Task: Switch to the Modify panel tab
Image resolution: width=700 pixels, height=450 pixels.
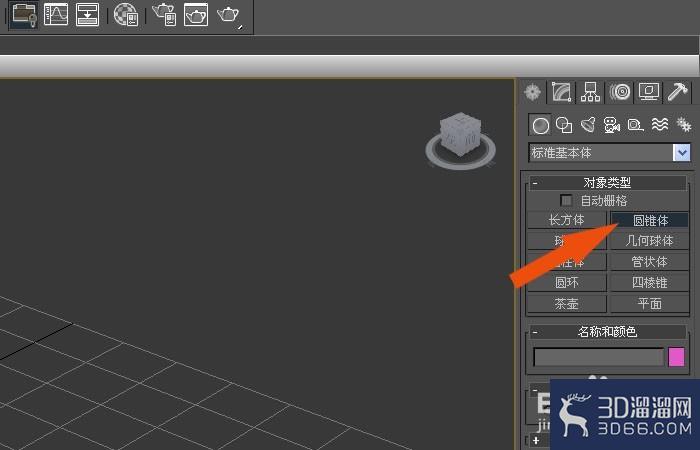Action: tap(562, 92)
